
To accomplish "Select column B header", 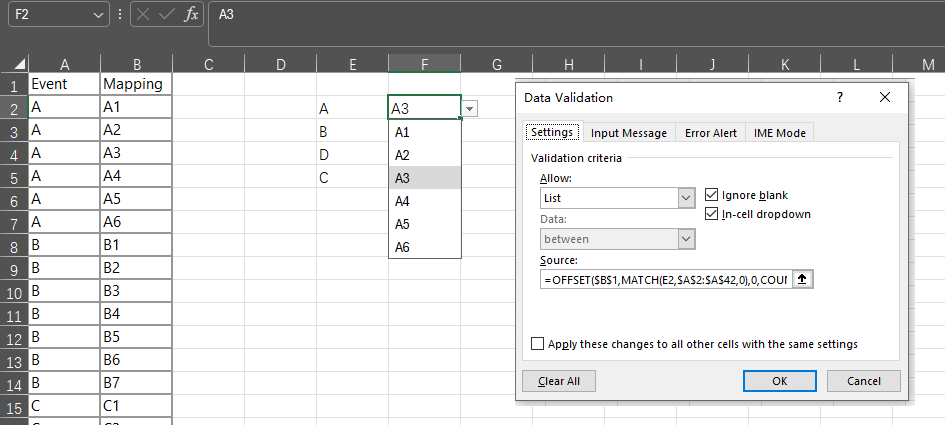I will 137,64.
